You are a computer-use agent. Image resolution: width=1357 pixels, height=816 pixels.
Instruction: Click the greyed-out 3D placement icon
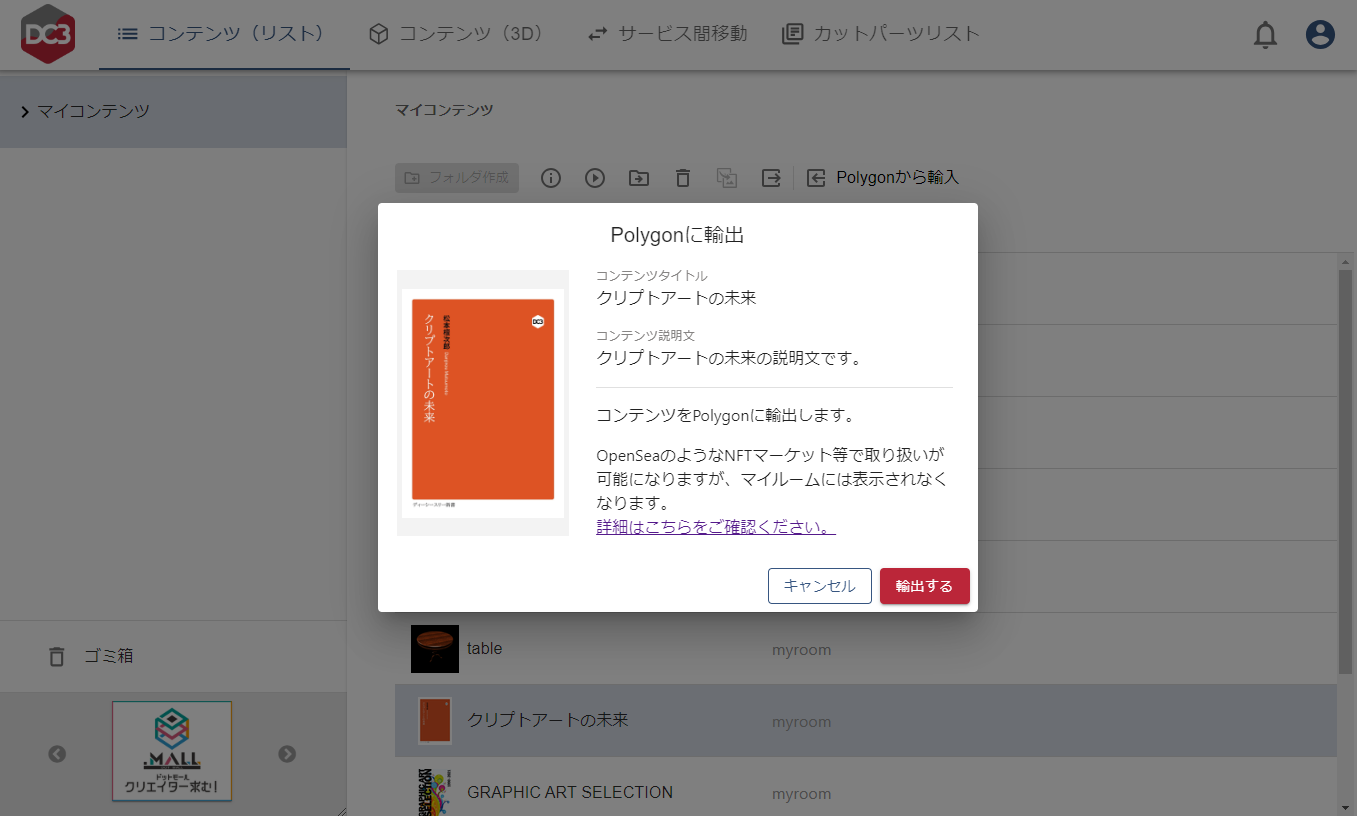(x=727, y=178)
